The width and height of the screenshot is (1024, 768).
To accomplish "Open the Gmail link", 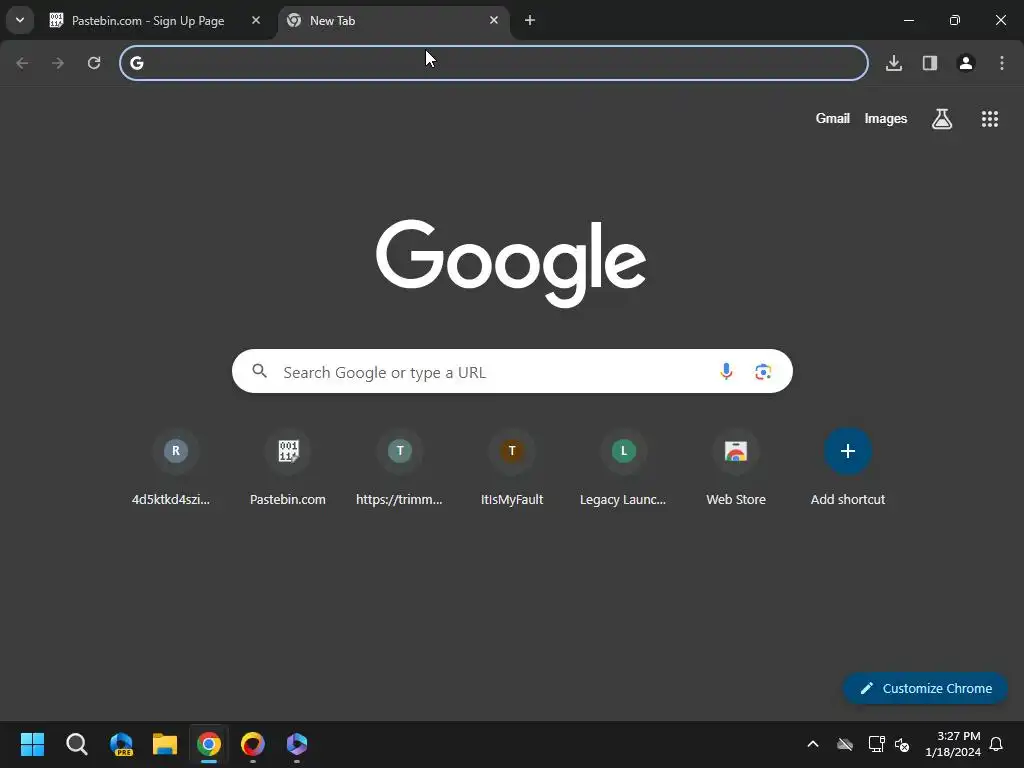I will point(833,118).
